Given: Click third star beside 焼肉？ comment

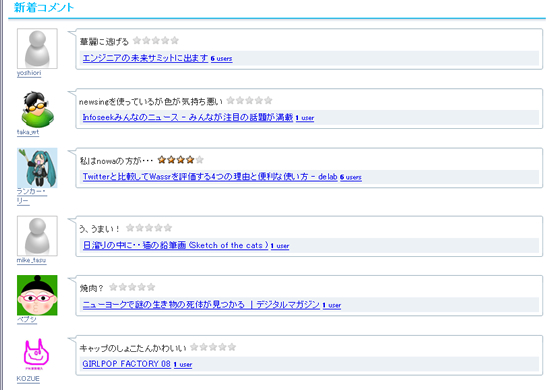Looking at the screenshot, I should tap(132, 287).
